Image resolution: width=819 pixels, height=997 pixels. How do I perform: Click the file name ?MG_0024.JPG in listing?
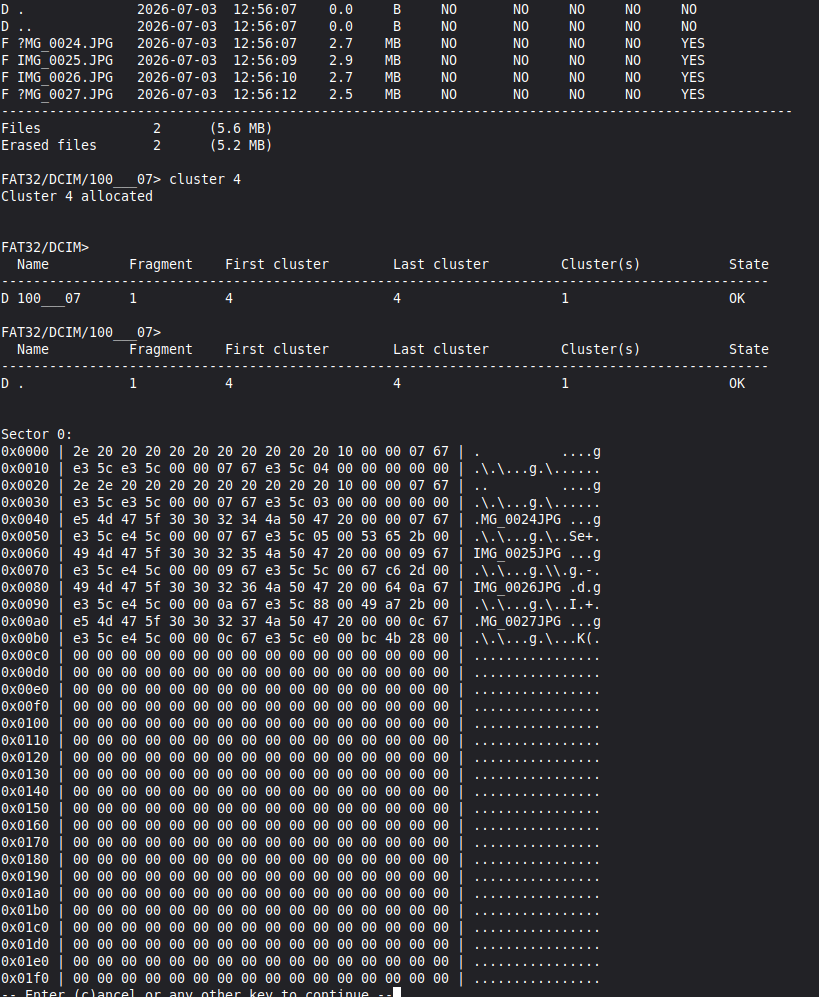point(65,43)
